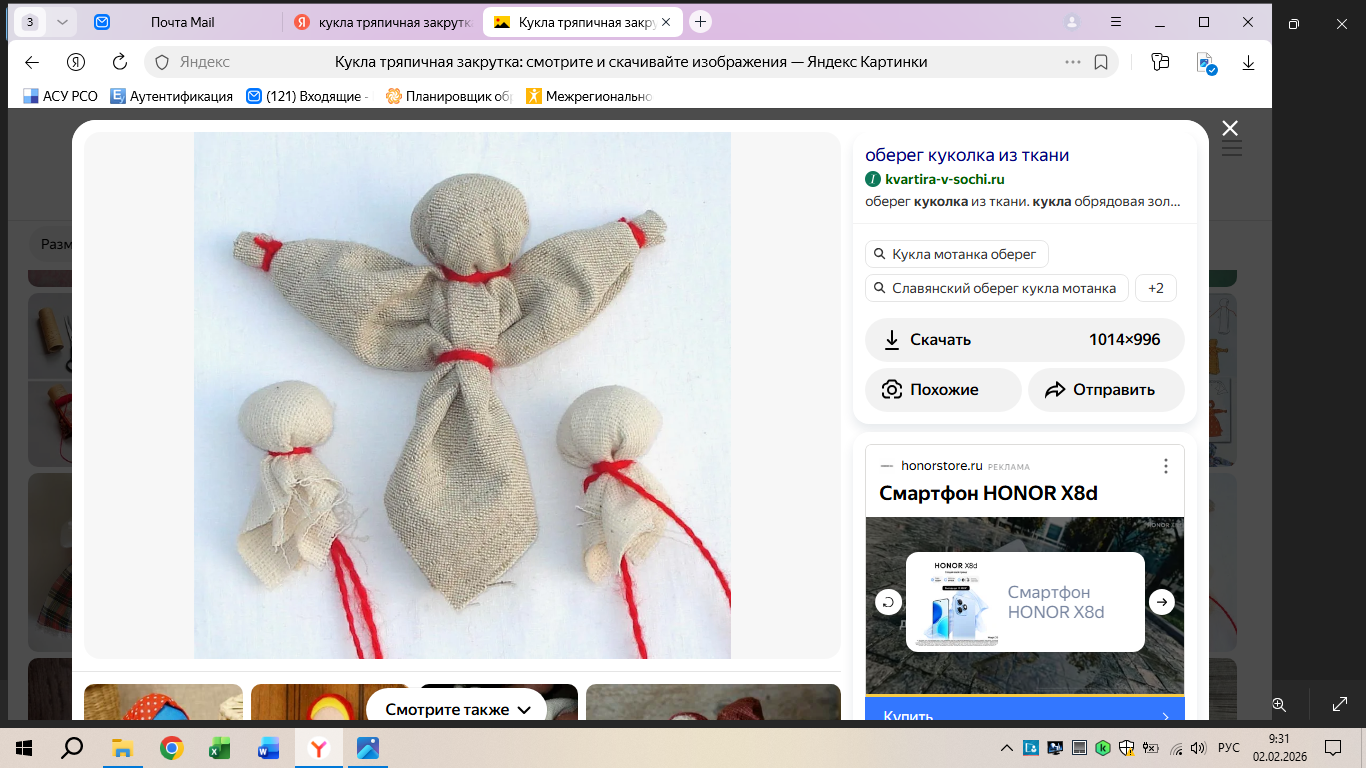Click the Скачать download button
This screenshot has width=1366, height=768.
[1024, 340]
